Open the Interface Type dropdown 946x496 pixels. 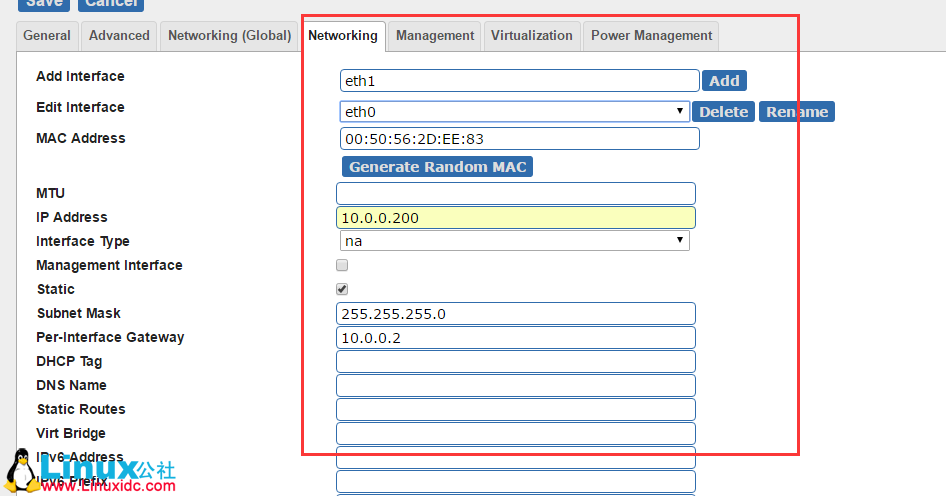click(x=514, y=241)
